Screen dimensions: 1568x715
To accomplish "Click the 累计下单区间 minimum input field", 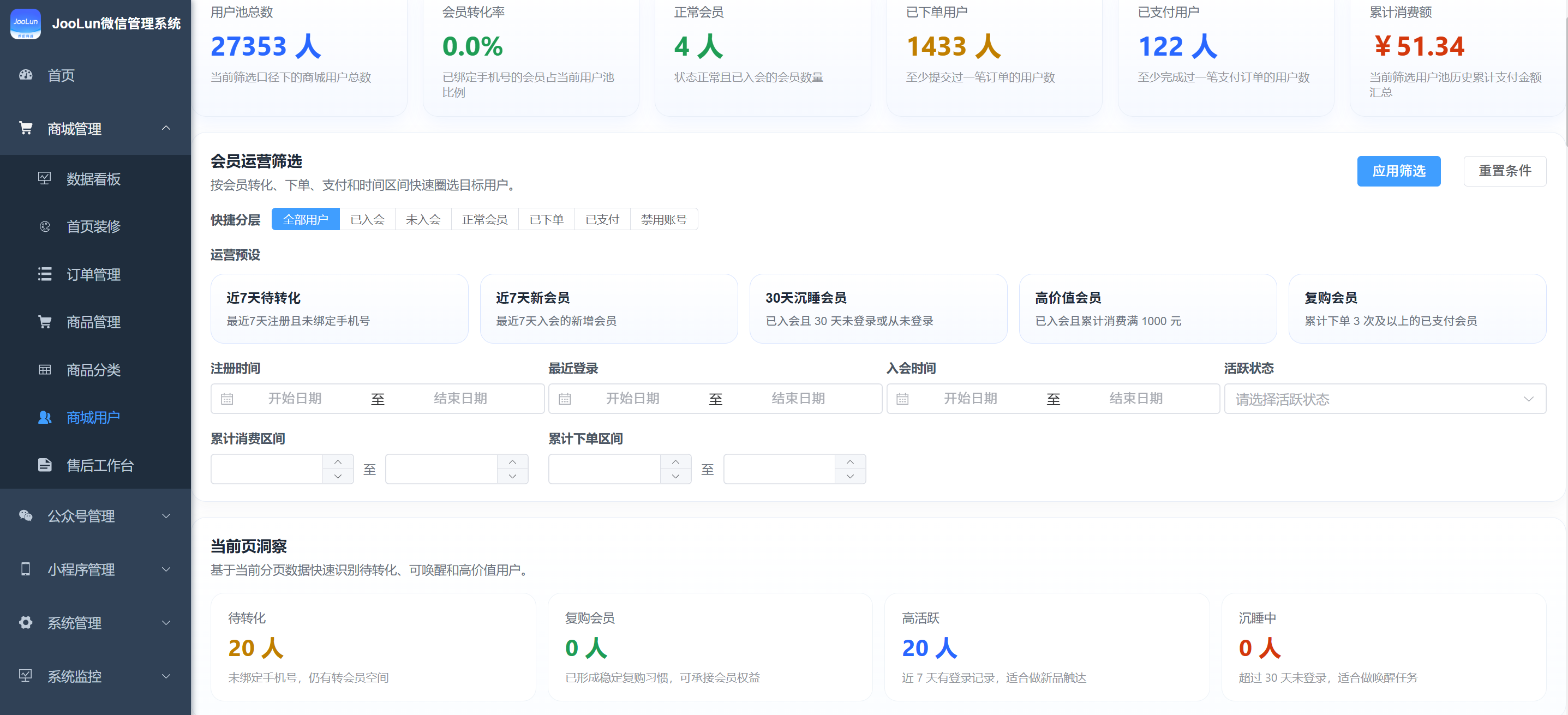I will point(604,469).
